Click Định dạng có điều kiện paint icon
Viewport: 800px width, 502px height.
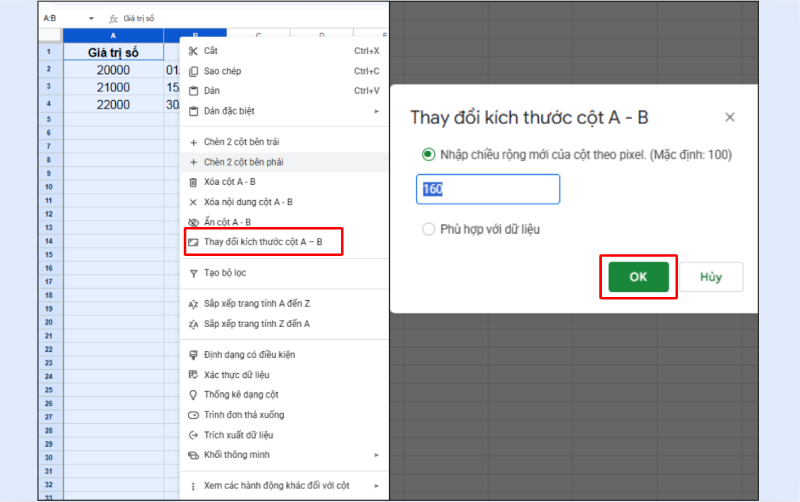tap(193, 355)
